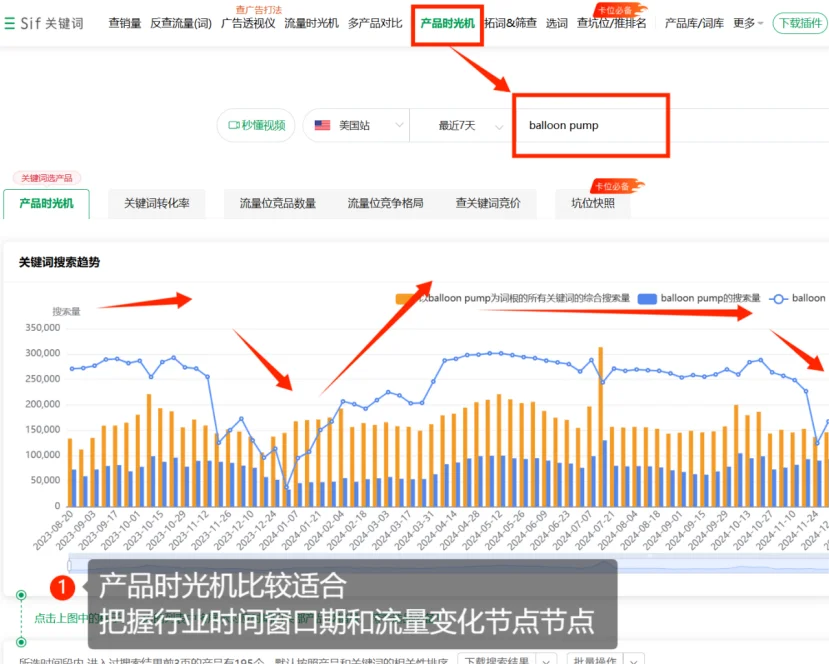
Task: Click the tall orange bar near 2024-07-21
Action: coord(601,427)
